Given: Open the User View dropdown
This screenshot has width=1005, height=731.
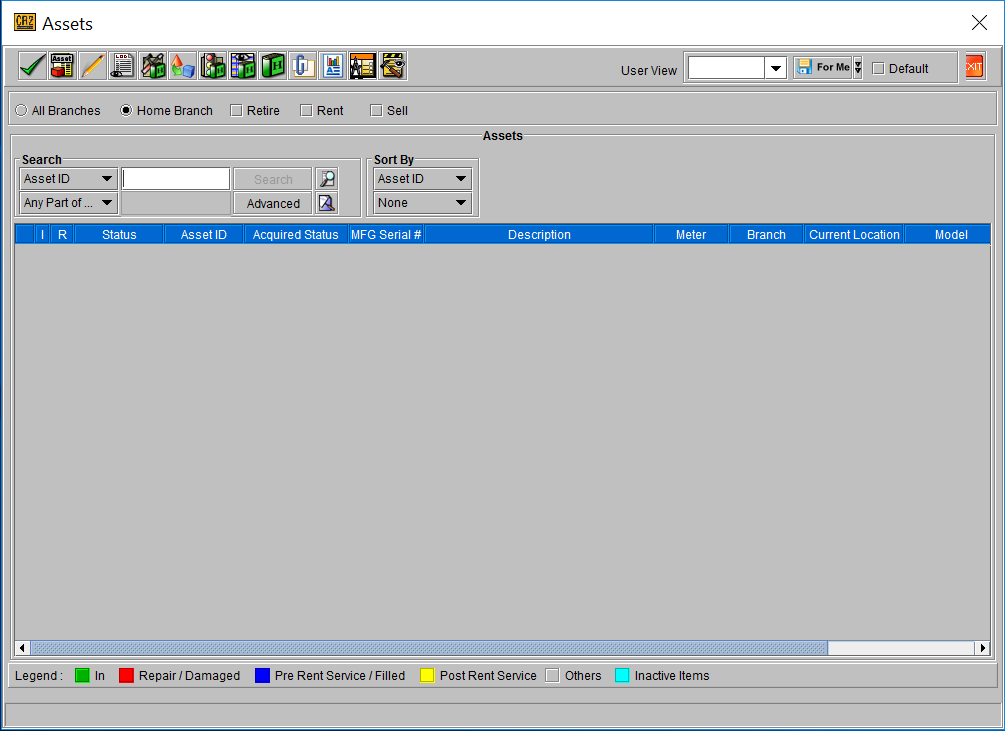Looking at the screenshot, I should (x=776, y=68).
